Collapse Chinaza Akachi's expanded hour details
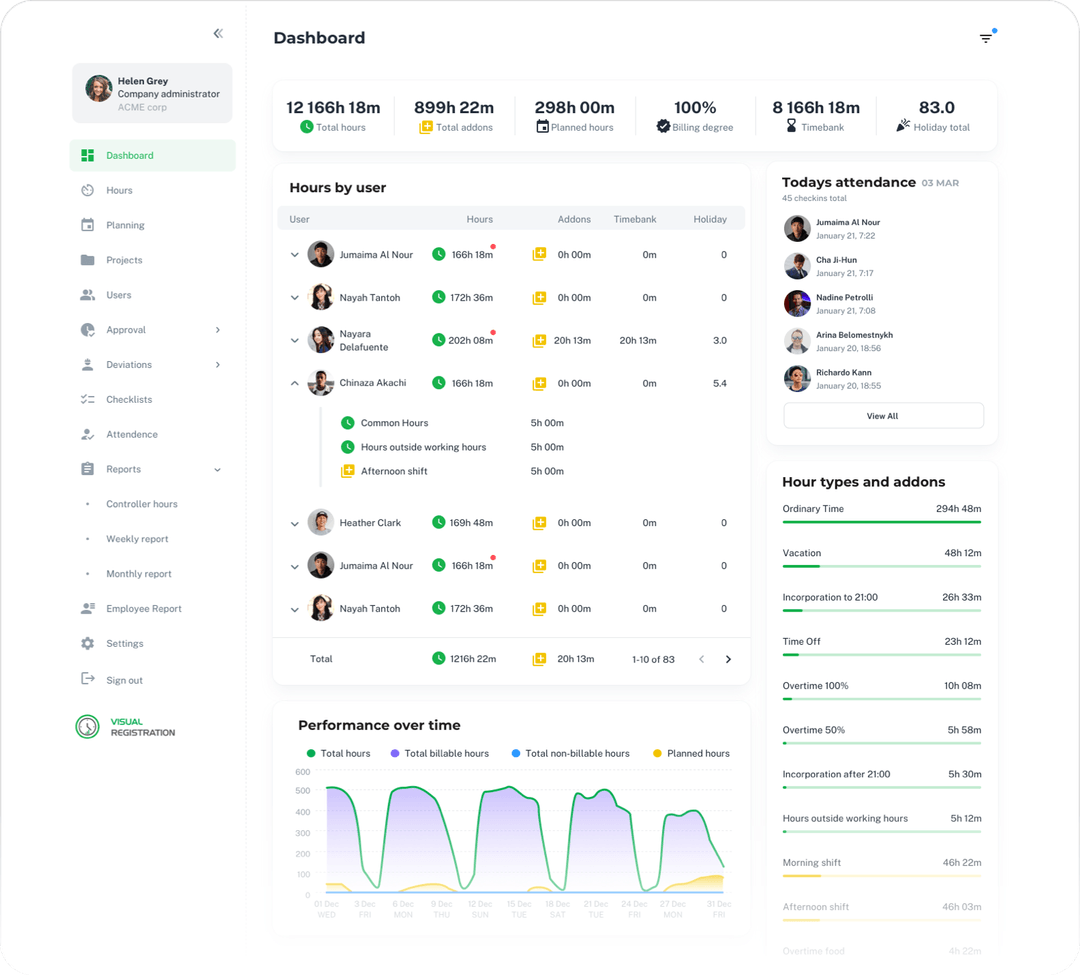1080x976 pixels. 294,383
